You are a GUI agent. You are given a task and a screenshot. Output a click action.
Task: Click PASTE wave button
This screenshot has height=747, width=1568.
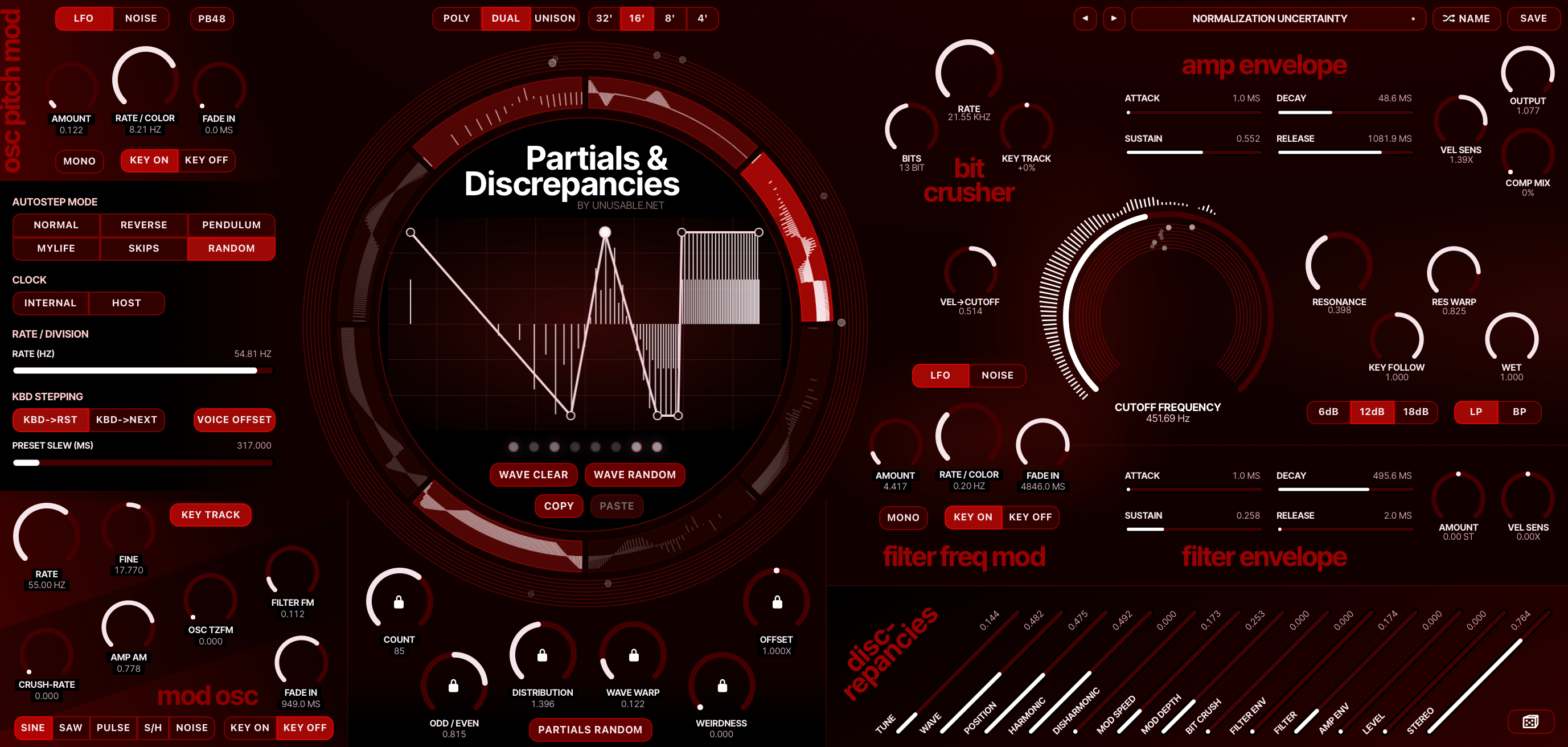coord(617,506)
